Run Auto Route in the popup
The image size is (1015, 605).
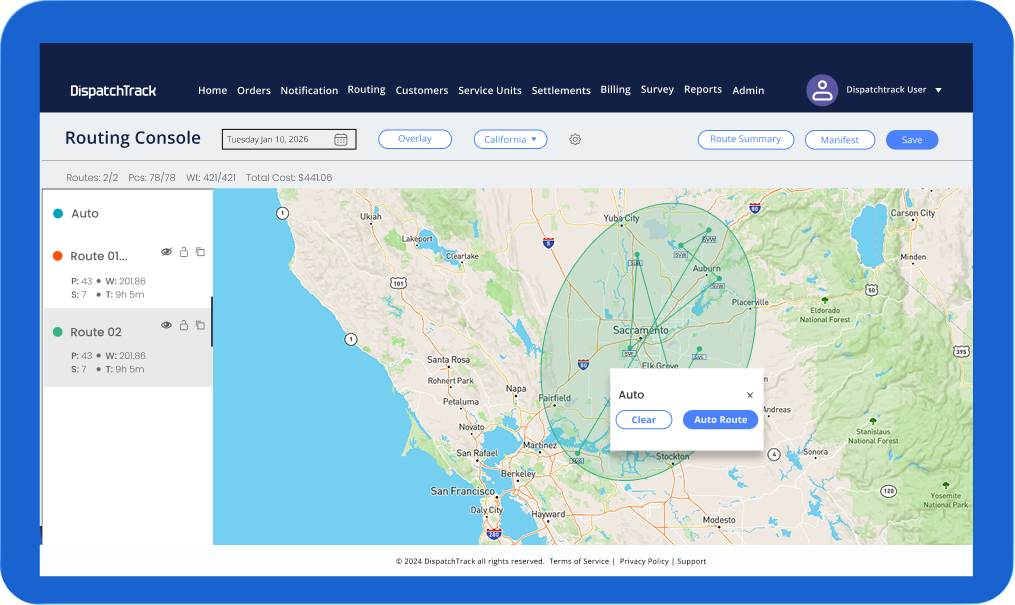point(720,420)
